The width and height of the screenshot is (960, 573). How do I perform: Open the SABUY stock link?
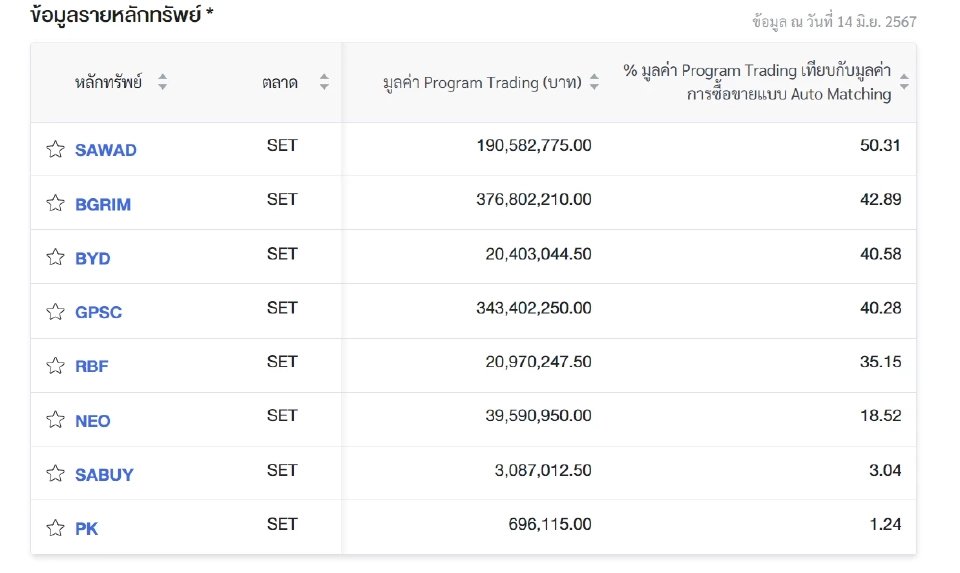104,475
